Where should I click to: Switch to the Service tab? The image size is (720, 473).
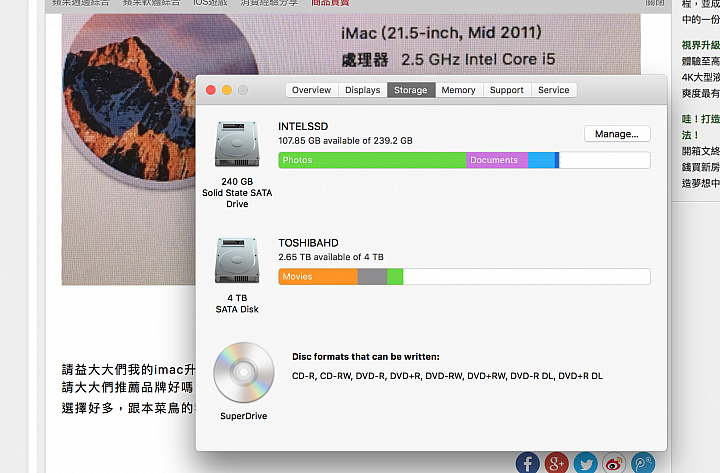(553, 90)
